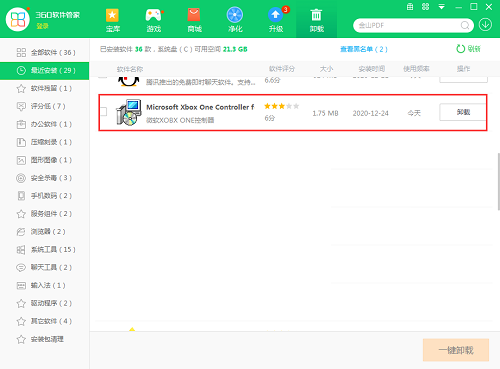Click the archive icon beside 压缩刻录
The height and width of the screenshot is (369, 500).
(x=21, y=142)
